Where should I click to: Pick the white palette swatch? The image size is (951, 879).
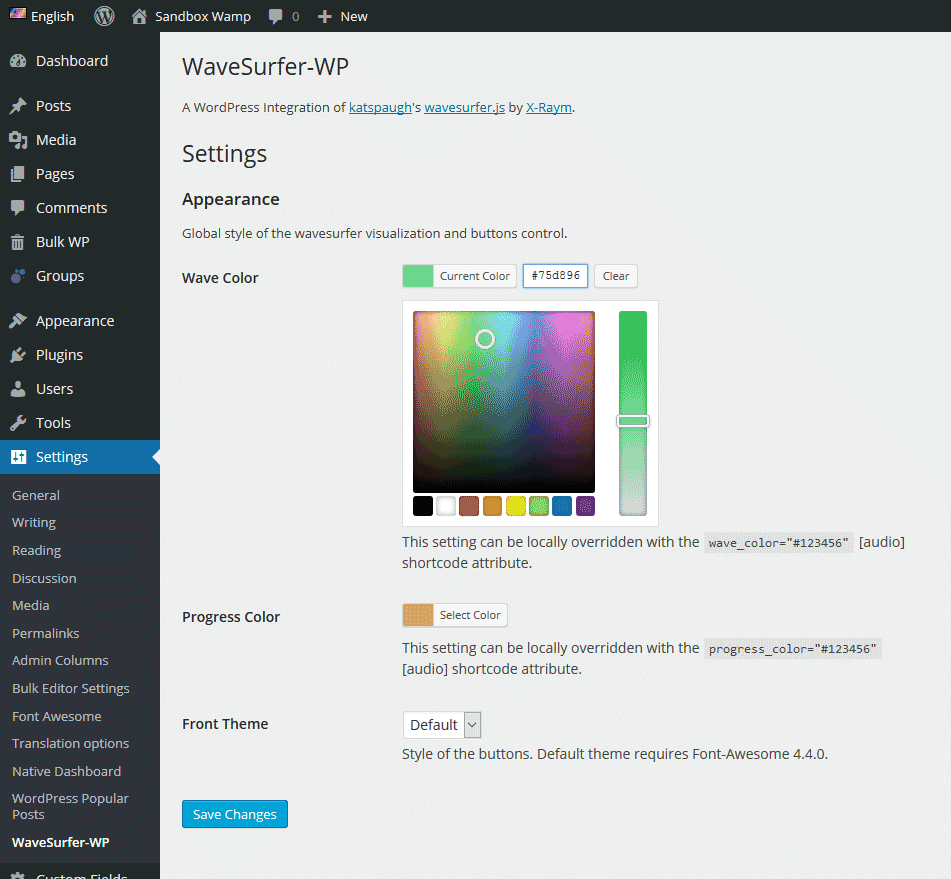(x=446, y=506)
